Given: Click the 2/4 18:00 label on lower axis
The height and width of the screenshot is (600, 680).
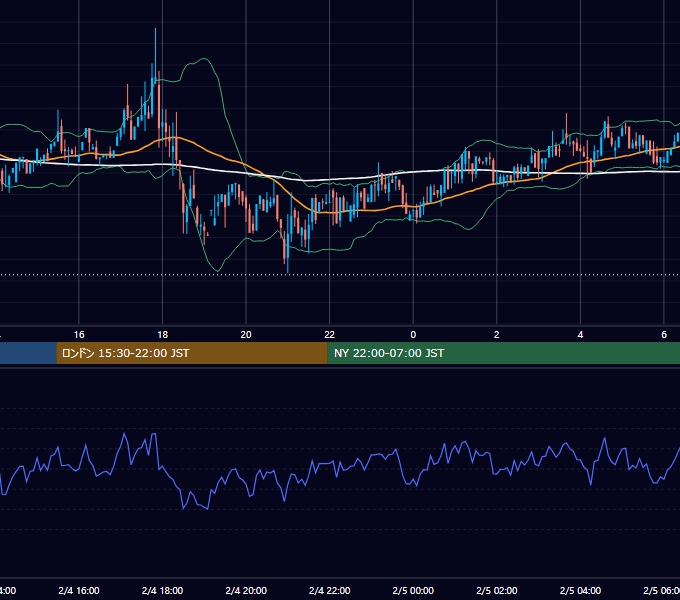Looking at the screenshot, I should pyautogui.click(x=162, y=590).
